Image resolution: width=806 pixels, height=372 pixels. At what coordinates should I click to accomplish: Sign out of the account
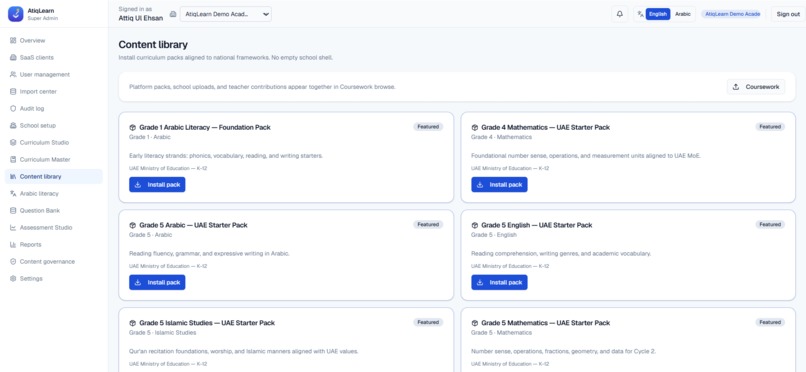pyautogui.click(x=788, y=14)
